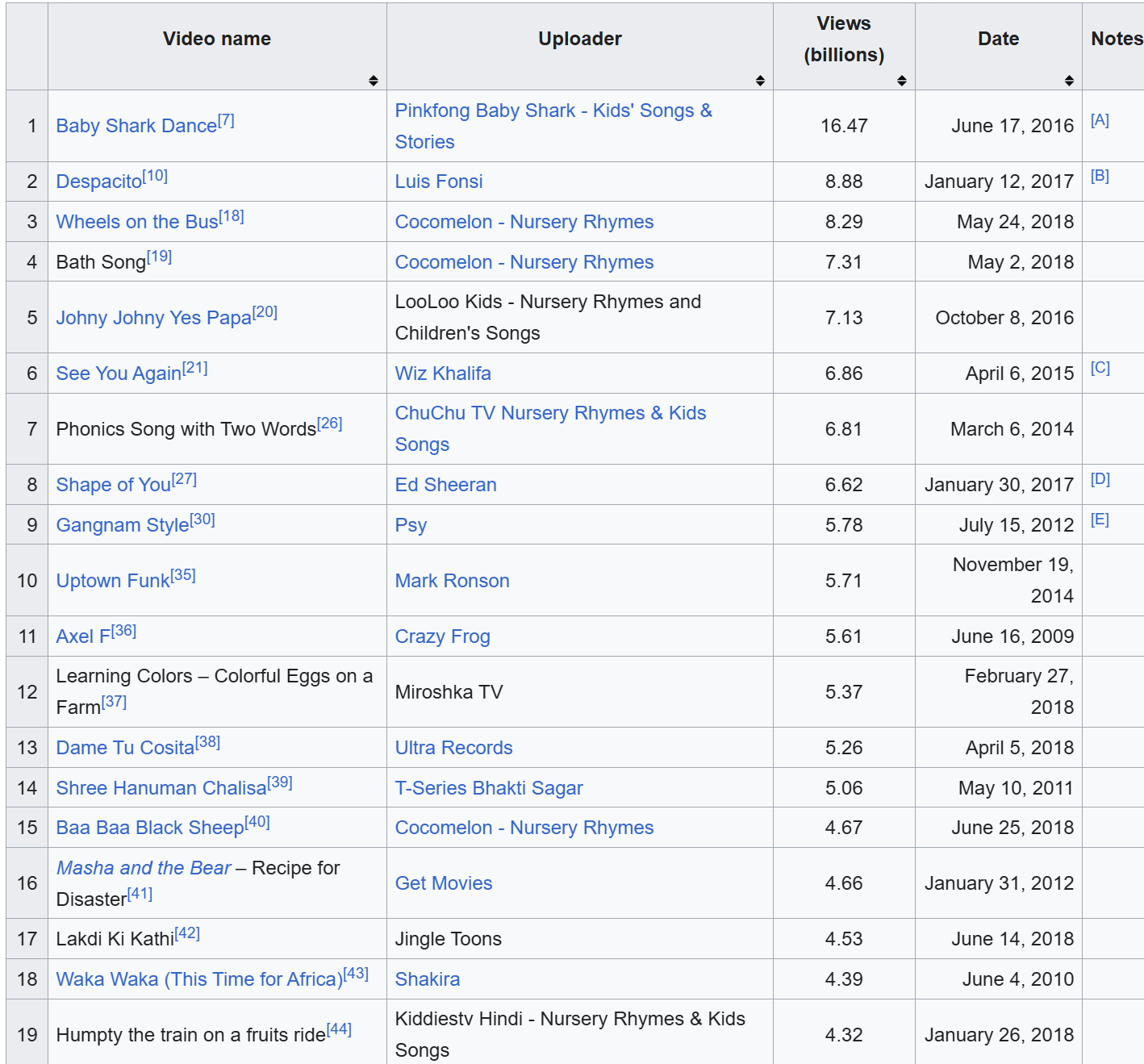Open T-Series Bhakti Sagar uploader link
Image resolution: width=1144 pixels, height=1064 pixels.
click(x=489, y=788)
